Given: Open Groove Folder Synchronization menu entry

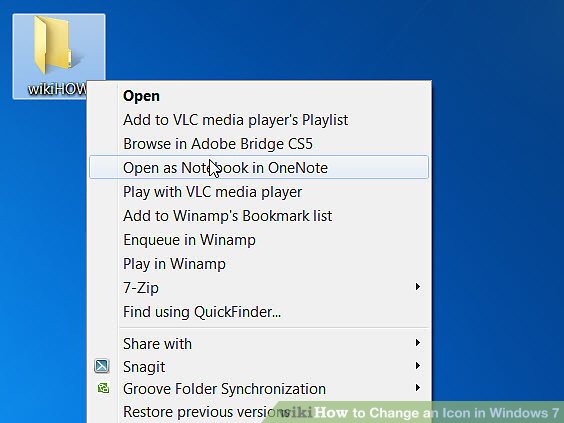Looking at the screenshot, I should click(259, 389).
